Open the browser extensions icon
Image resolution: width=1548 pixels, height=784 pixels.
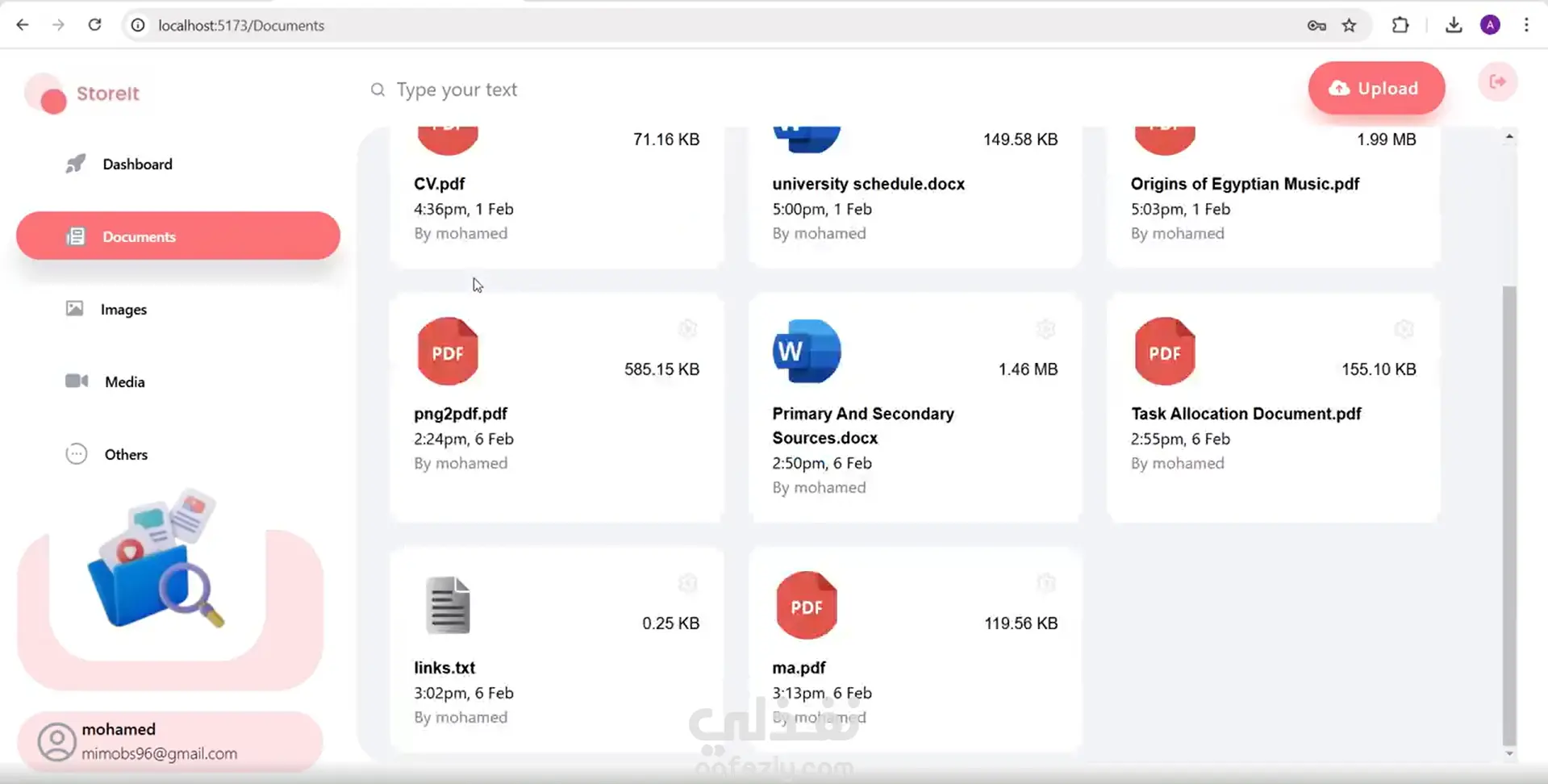1400,25
